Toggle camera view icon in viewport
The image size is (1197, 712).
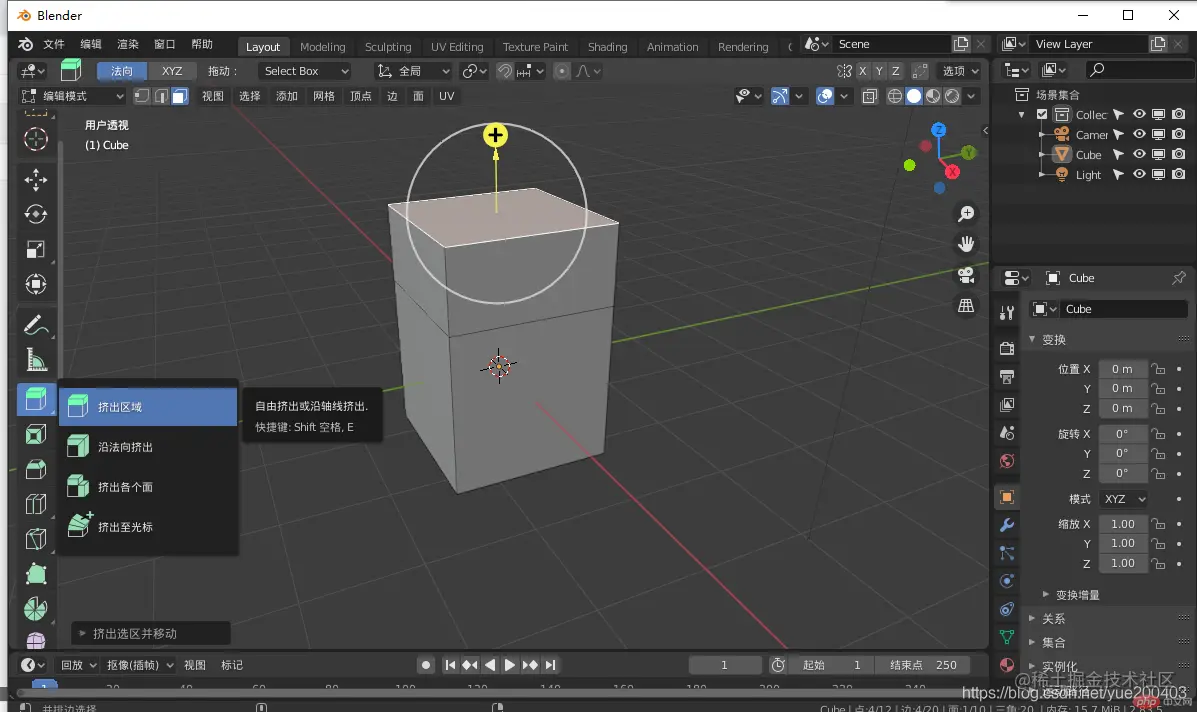966,275
